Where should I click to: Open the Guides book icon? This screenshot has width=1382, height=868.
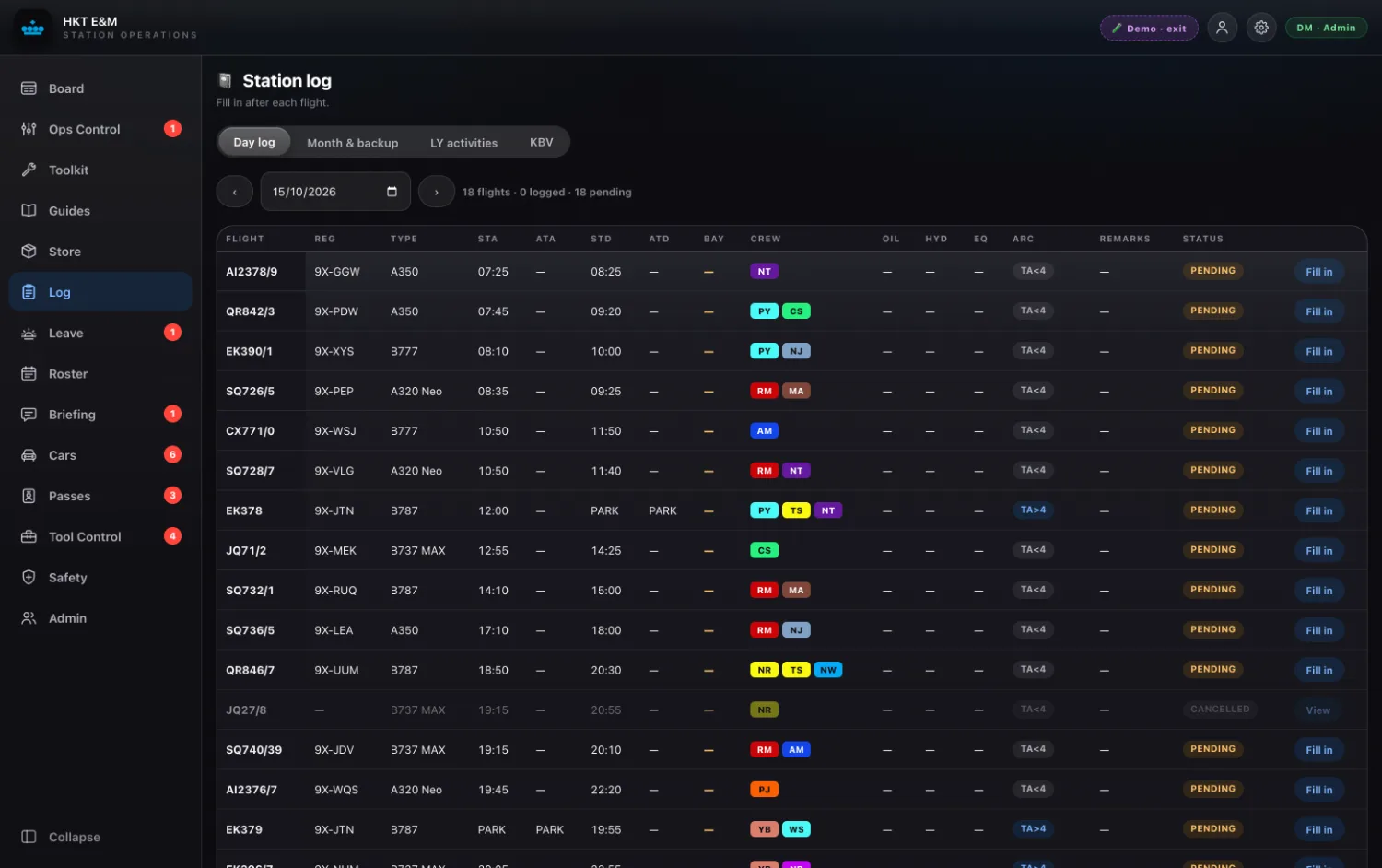(29, 211)
